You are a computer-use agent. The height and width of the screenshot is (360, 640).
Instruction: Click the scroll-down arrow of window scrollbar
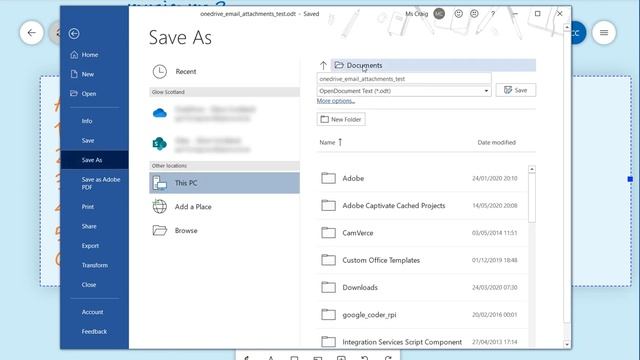(567, 344)
